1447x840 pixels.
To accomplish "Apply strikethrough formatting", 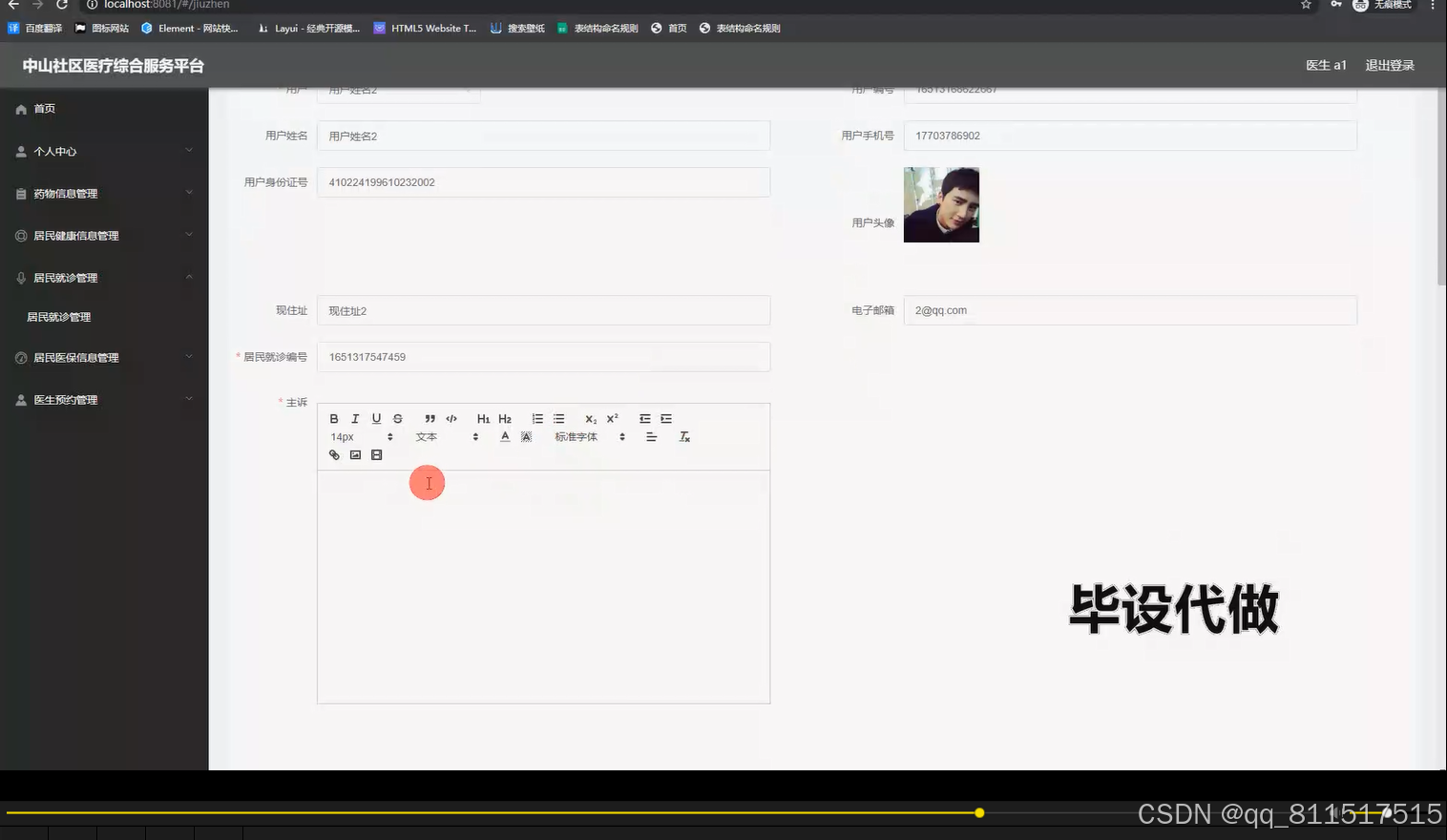I will click(x=398, y=418).
